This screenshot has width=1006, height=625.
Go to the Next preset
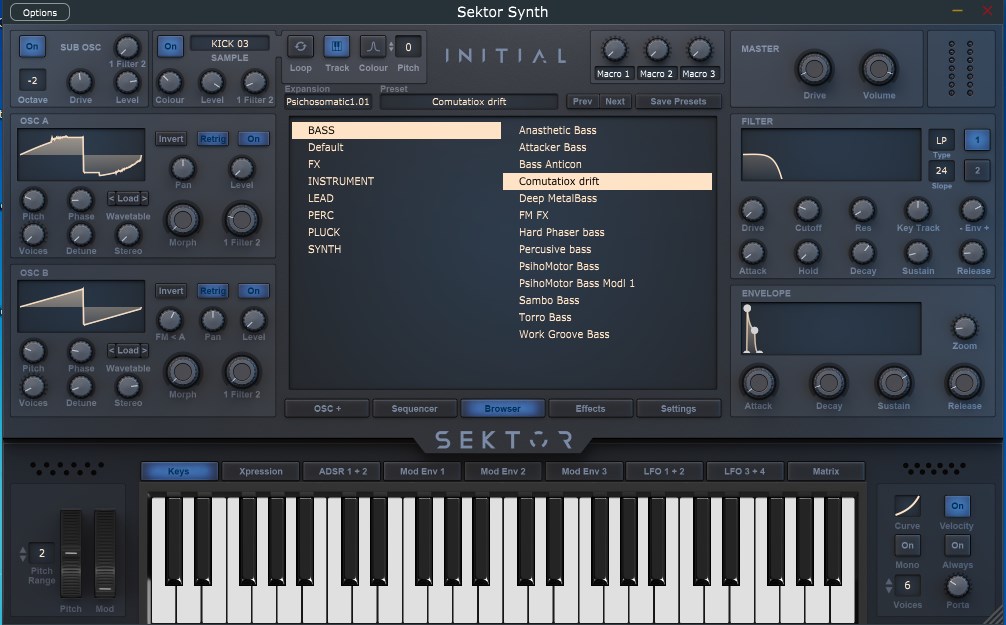[x=615, y=101]
